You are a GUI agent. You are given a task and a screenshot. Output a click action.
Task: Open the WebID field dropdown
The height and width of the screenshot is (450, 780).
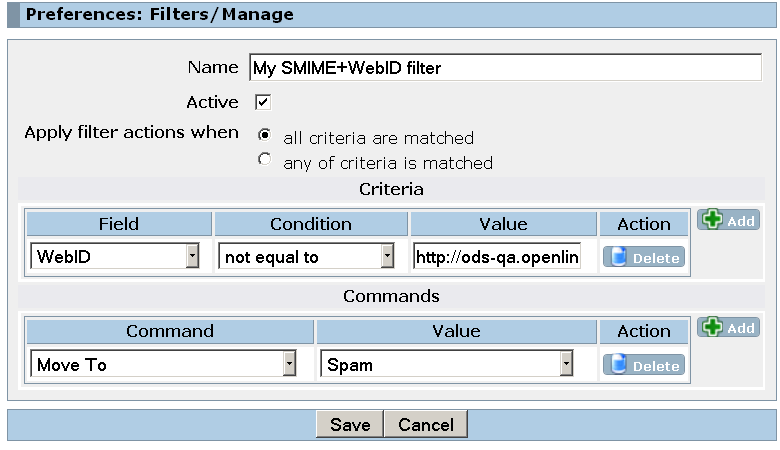tap(115, 256)
